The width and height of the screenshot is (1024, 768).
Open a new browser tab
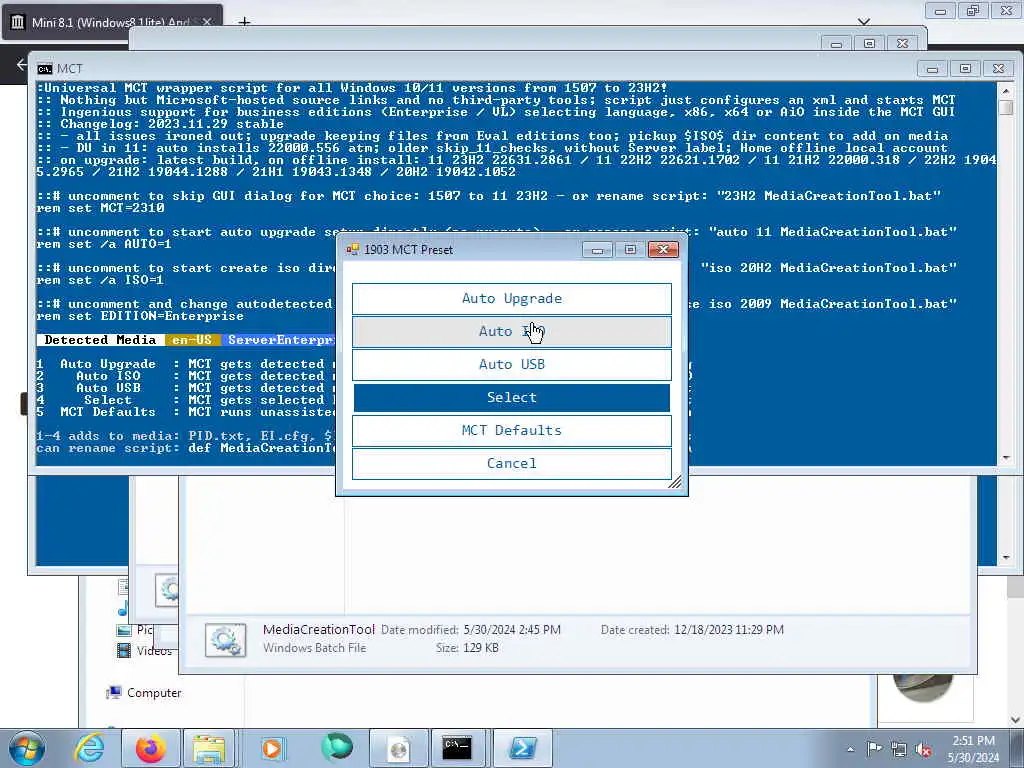[244, 22]
